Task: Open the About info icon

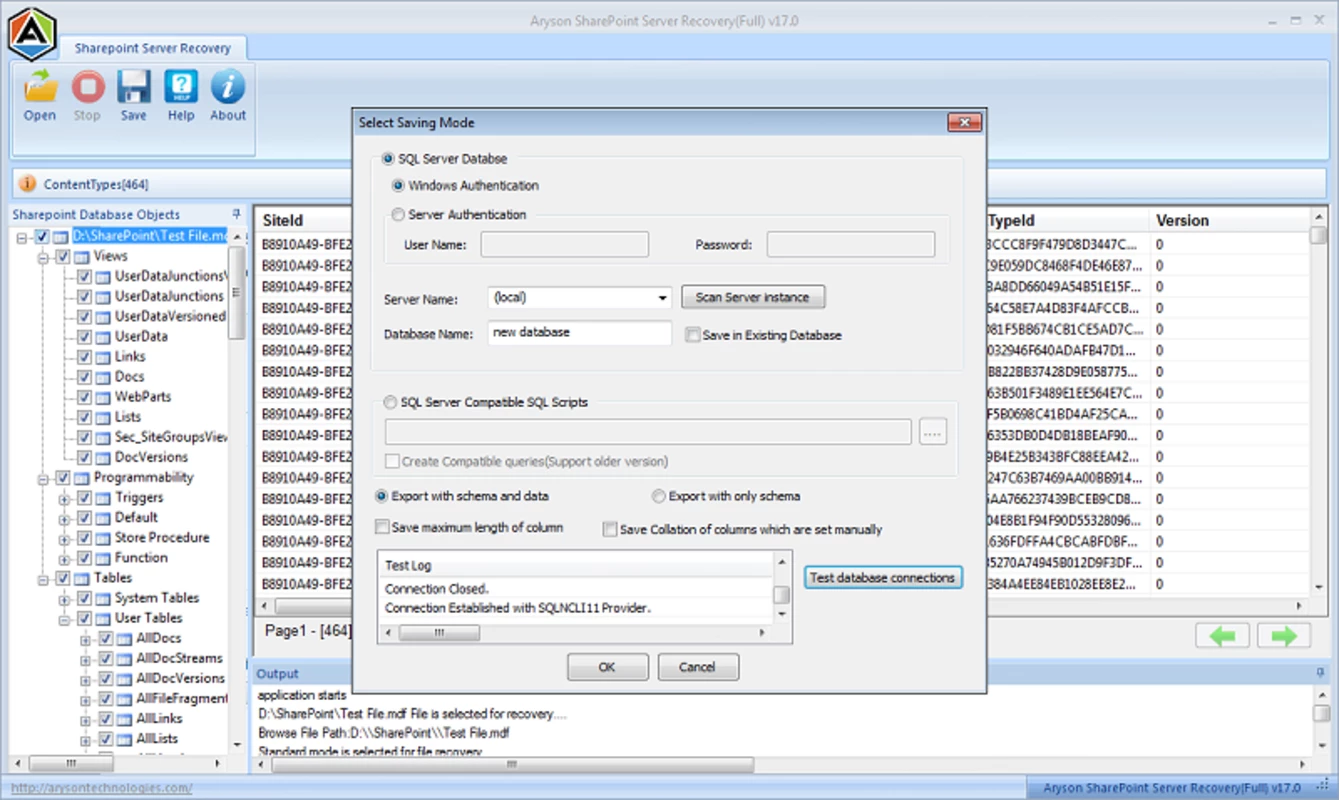Action: point(227,88)
